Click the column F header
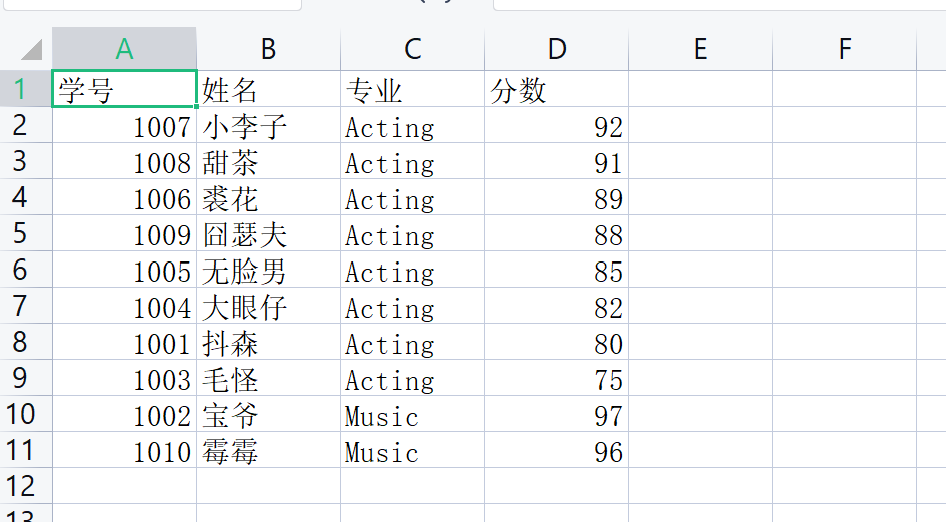Image resolution: width=946 pixels, height=522 pixels. pos(845,49)
